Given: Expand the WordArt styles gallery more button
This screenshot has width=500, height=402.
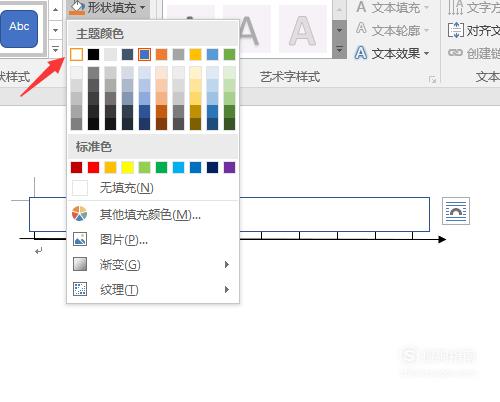Looking at the screenshot, I should [339, 49].
